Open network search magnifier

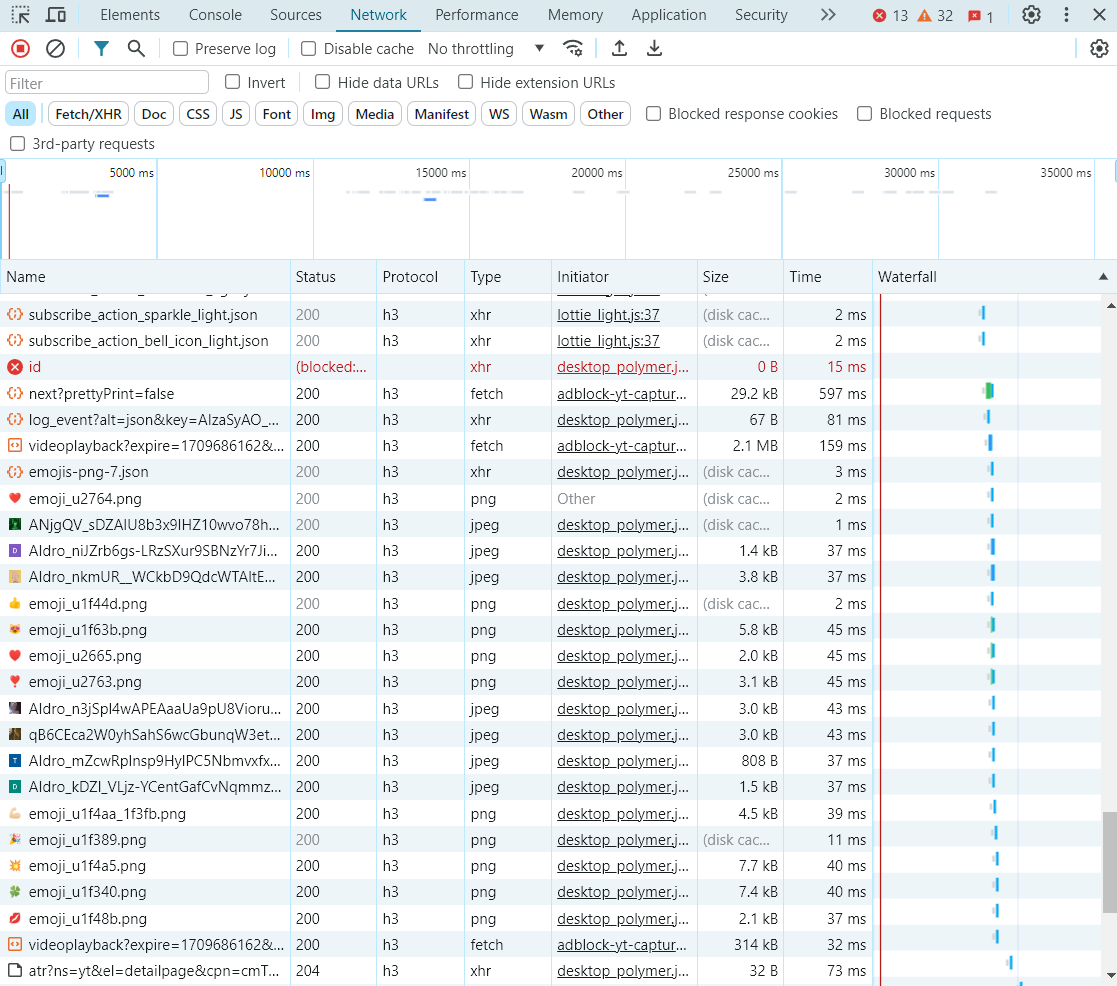coord(136,48)
